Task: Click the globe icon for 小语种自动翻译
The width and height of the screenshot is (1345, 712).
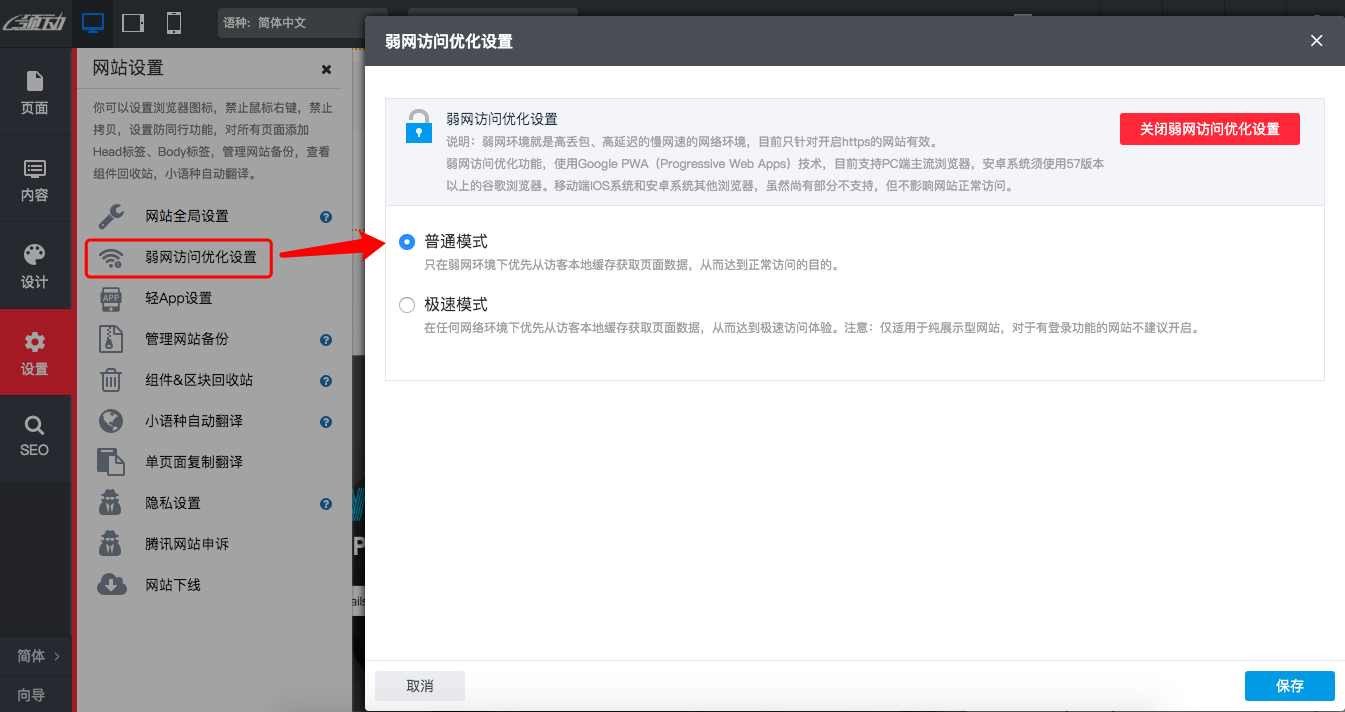Action: pyautogui.click(x=111, y=421)
